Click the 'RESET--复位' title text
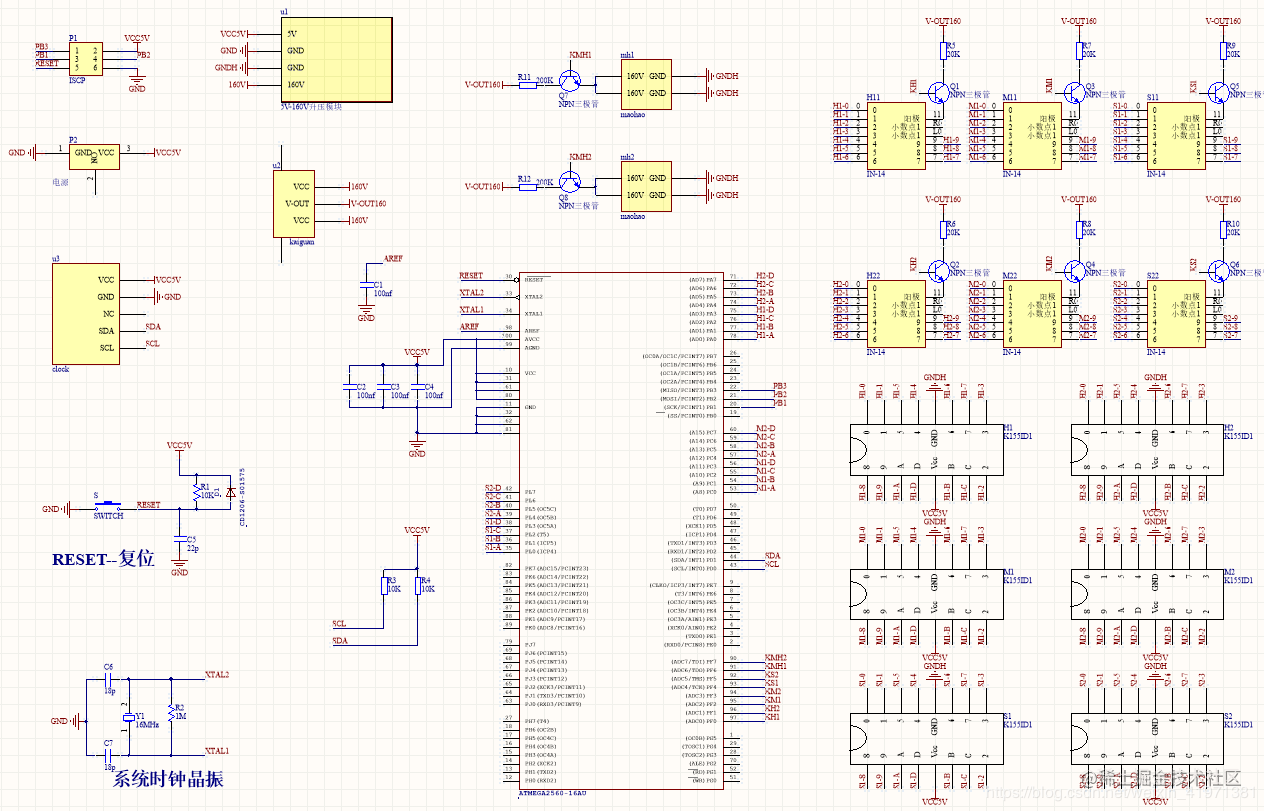The width and height of the screenshot is (1264, 811). coord(103,559)
